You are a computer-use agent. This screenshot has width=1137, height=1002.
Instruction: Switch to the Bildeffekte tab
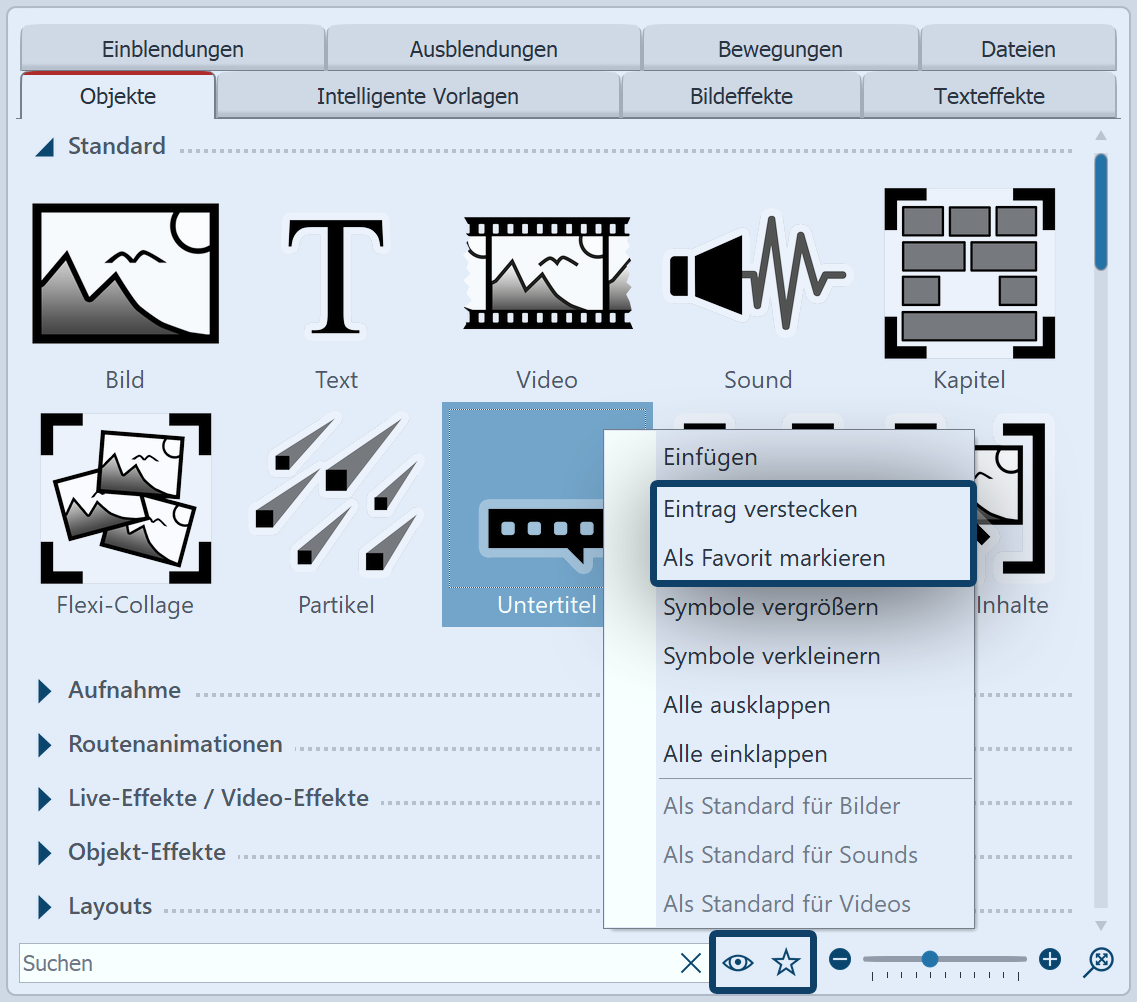coord(741,95)
